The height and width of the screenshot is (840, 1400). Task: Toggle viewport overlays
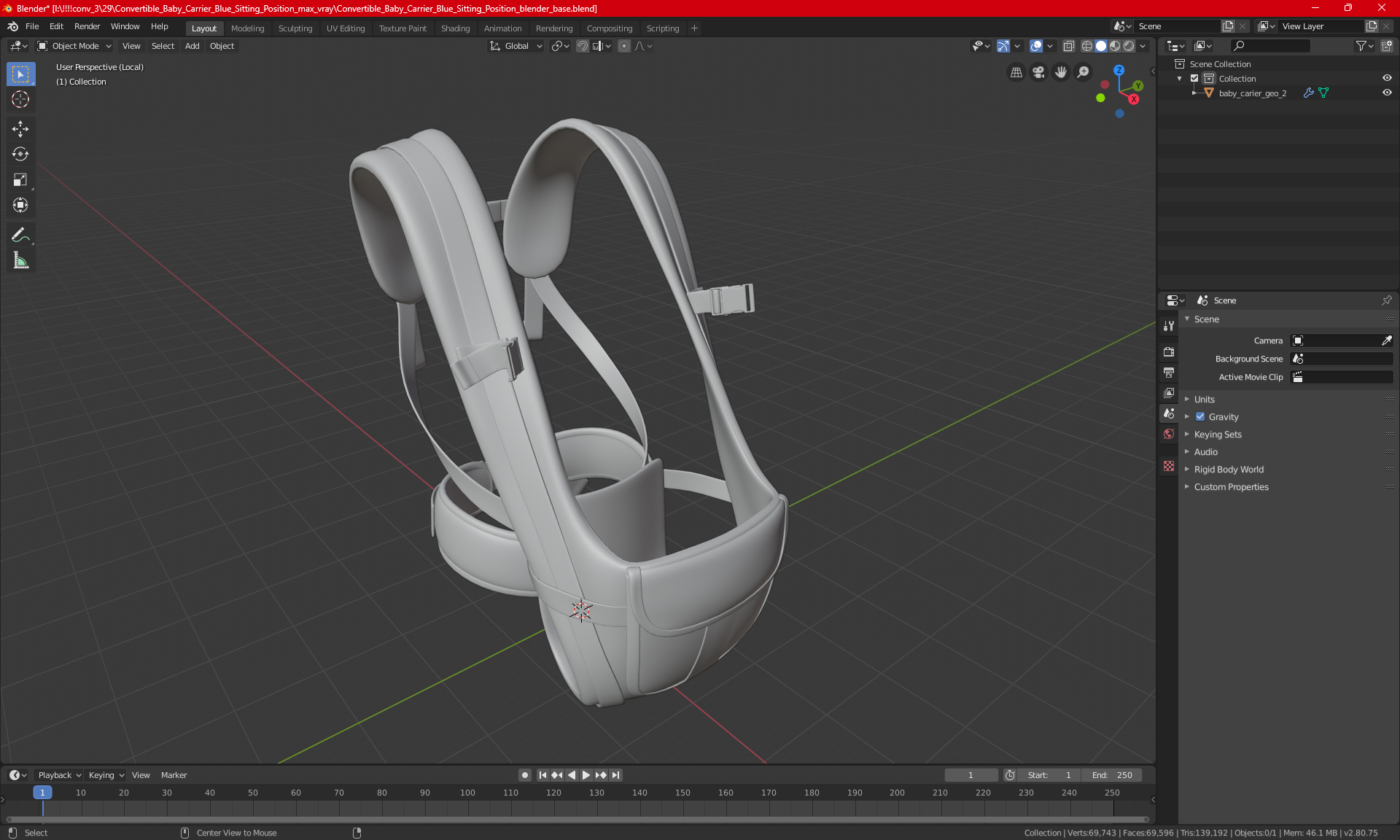point(1036,46)
